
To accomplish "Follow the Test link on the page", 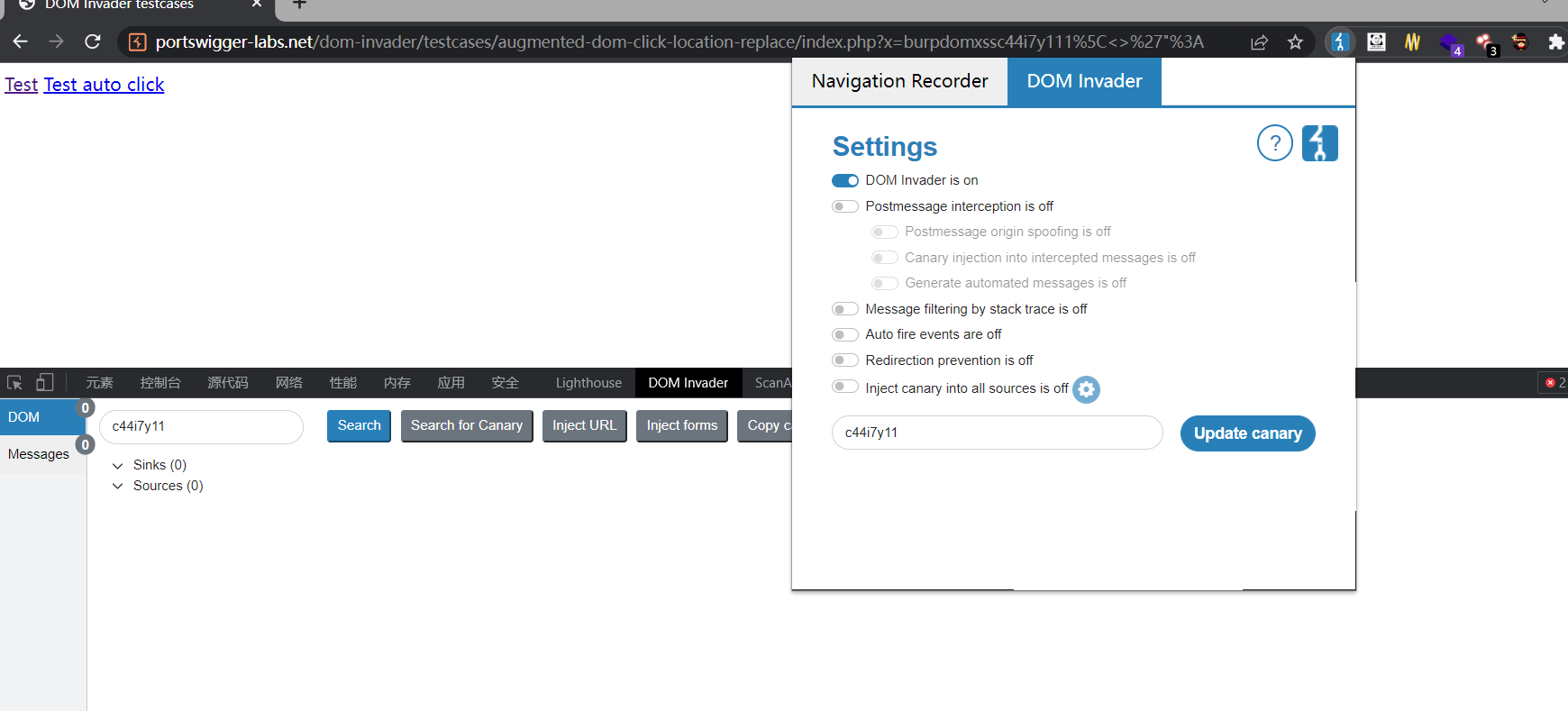I will [x=22, y=85].
